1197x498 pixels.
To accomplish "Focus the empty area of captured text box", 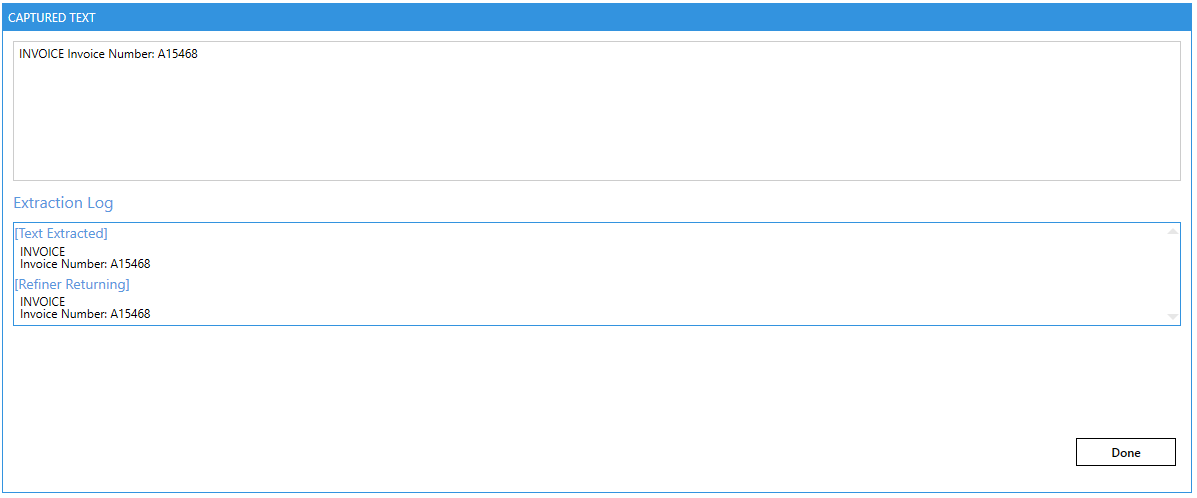I will coord(596,125).
